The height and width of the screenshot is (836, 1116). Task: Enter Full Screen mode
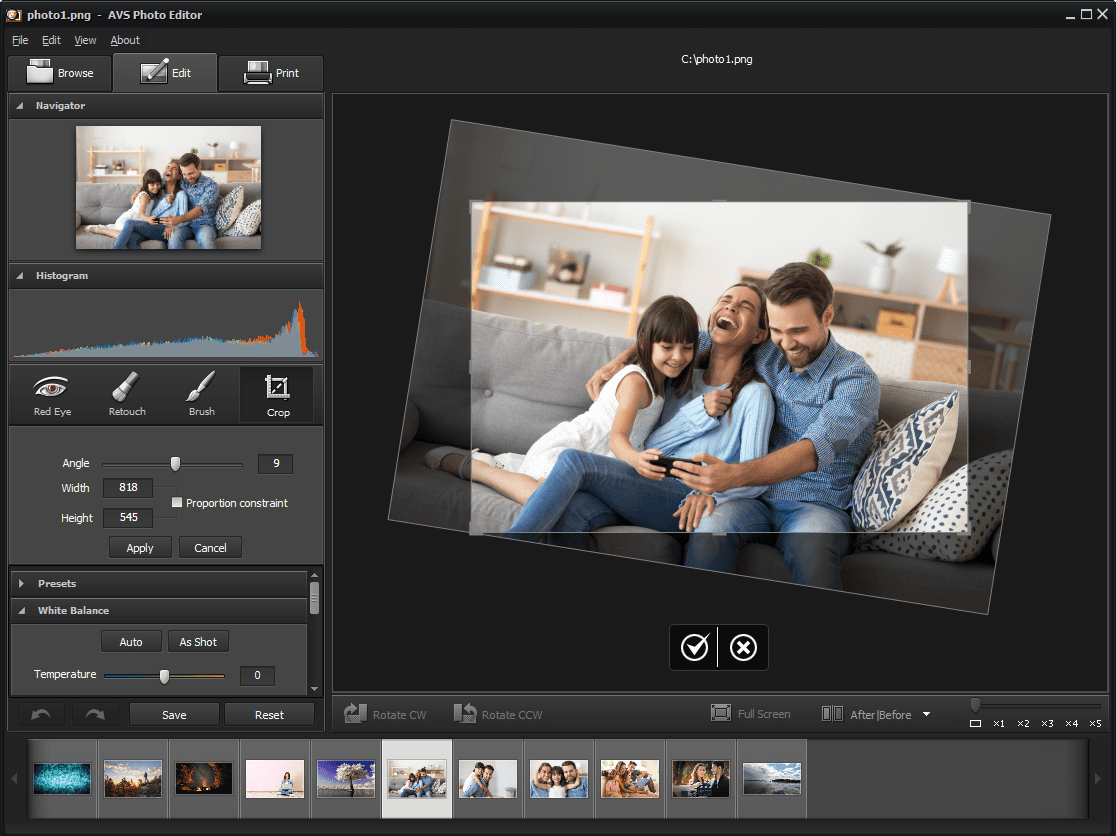coord(750,713)
